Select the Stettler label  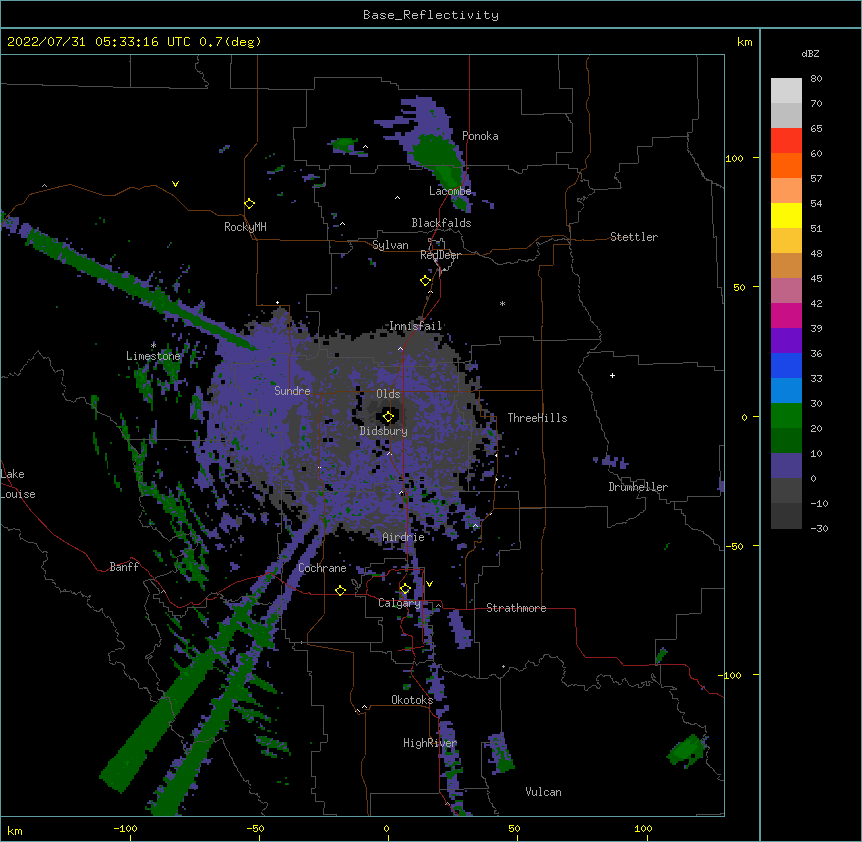point(634,237)
